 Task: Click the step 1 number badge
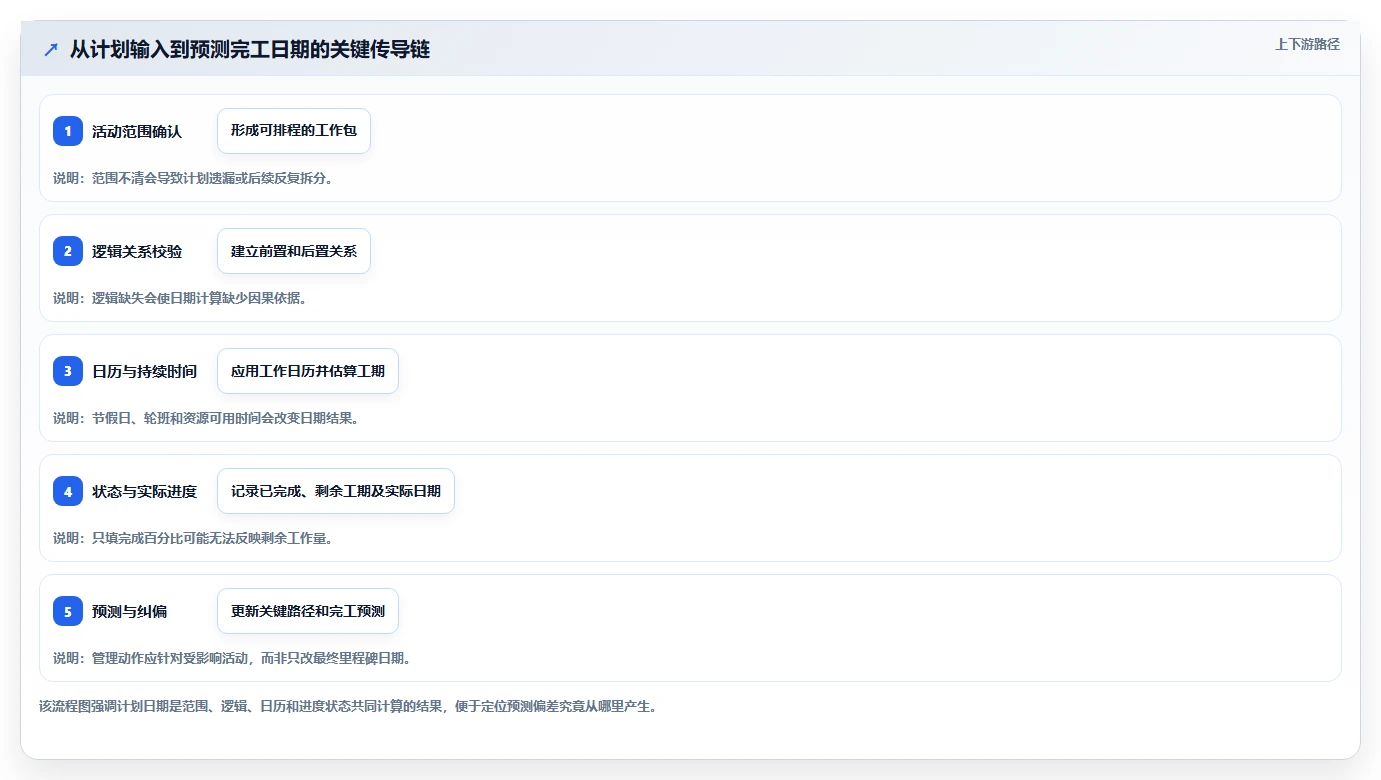(68, 131)
